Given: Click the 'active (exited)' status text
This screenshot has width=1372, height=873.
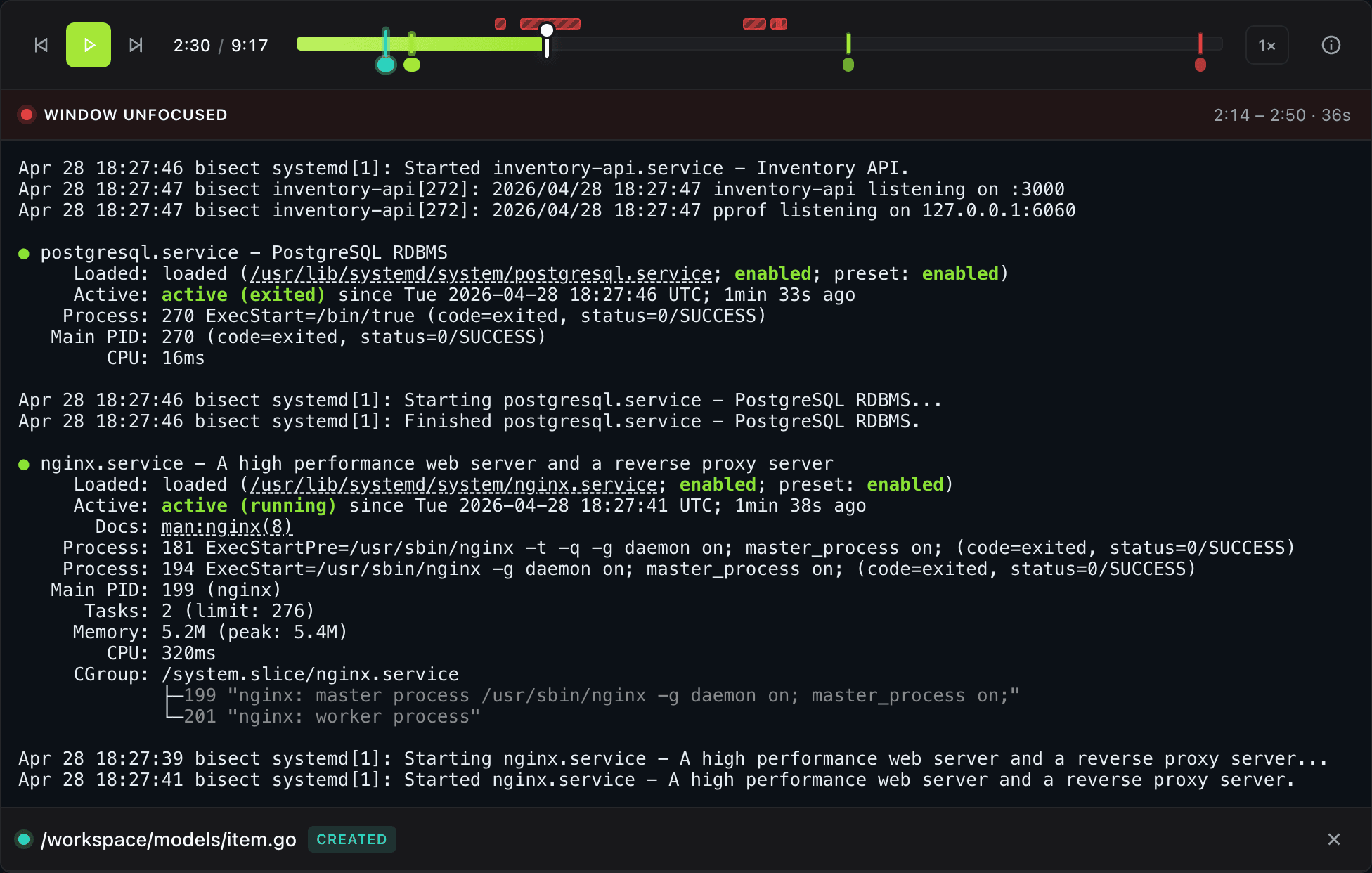Looking at the screenshot, I should (243, 295).
